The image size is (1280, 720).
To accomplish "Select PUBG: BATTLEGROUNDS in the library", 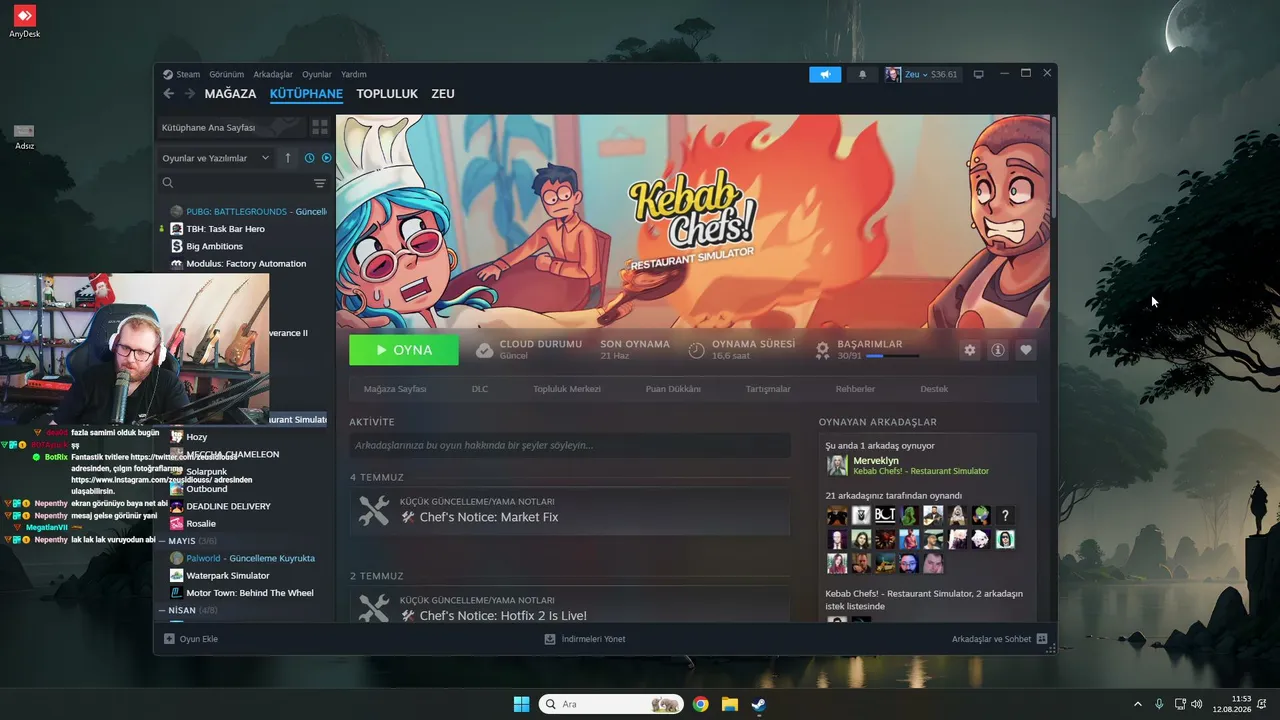I will pos(248,212).
